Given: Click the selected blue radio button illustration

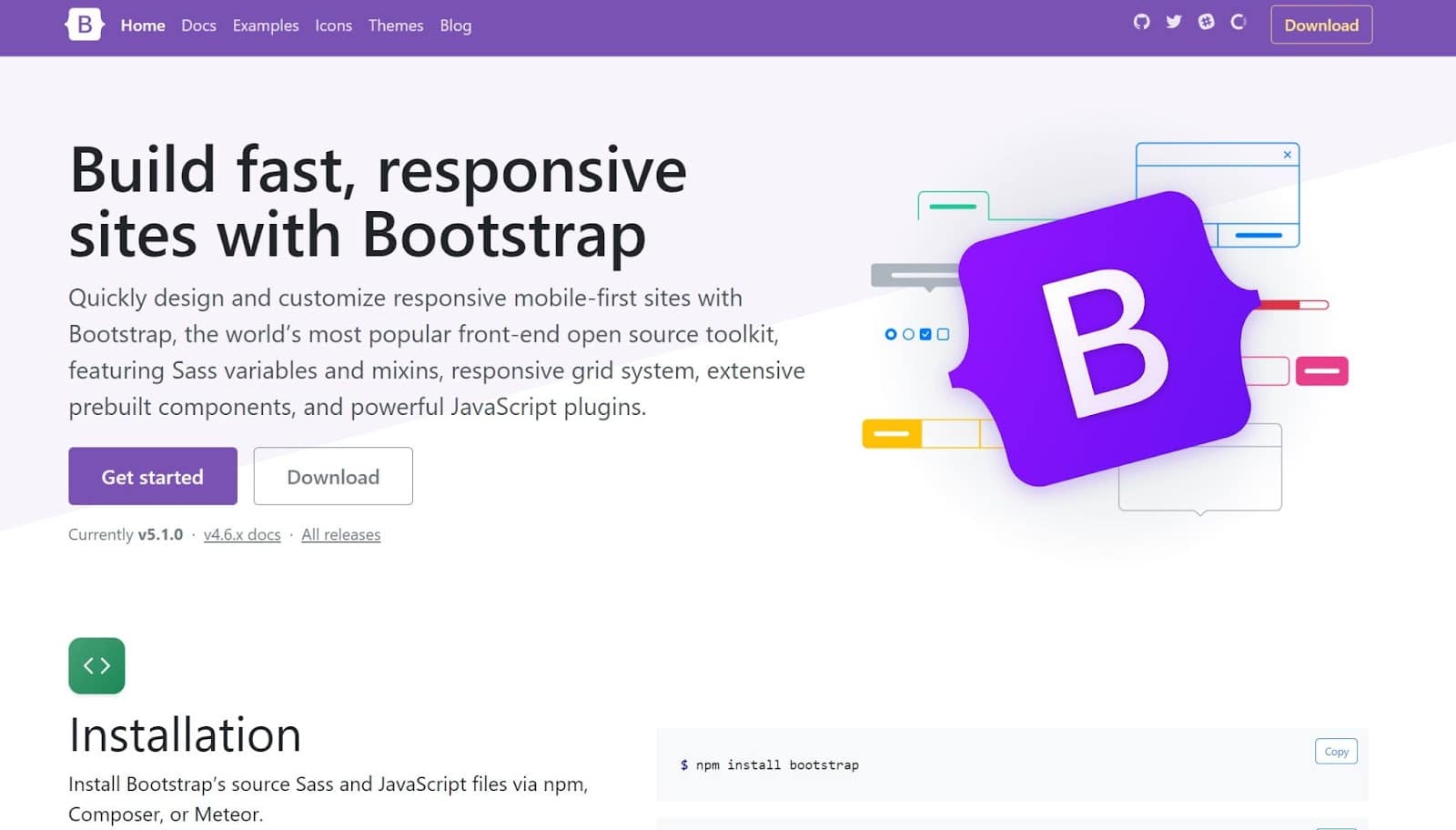Looking at the screenshot, I should [x=891, y=334].
